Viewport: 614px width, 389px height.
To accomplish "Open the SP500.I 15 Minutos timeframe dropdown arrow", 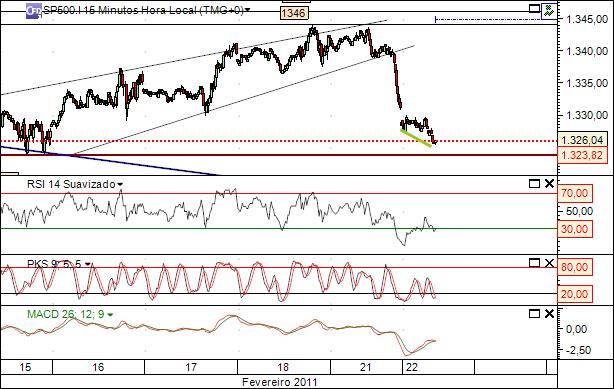I will pos(247,10).
